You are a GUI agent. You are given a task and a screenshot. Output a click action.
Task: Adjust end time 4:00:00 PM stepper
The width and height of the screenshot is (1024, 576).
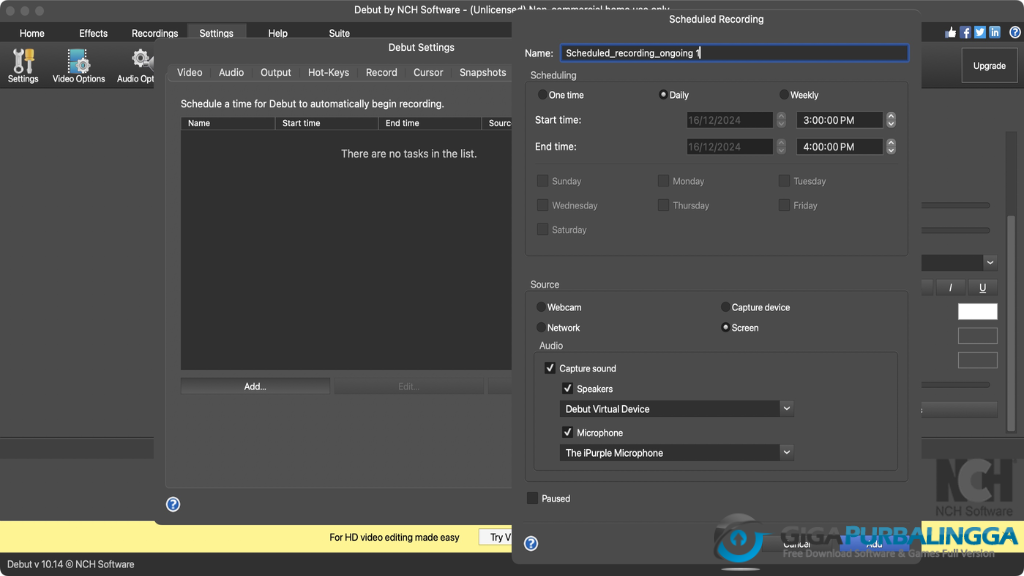click(x=891, y=147)
